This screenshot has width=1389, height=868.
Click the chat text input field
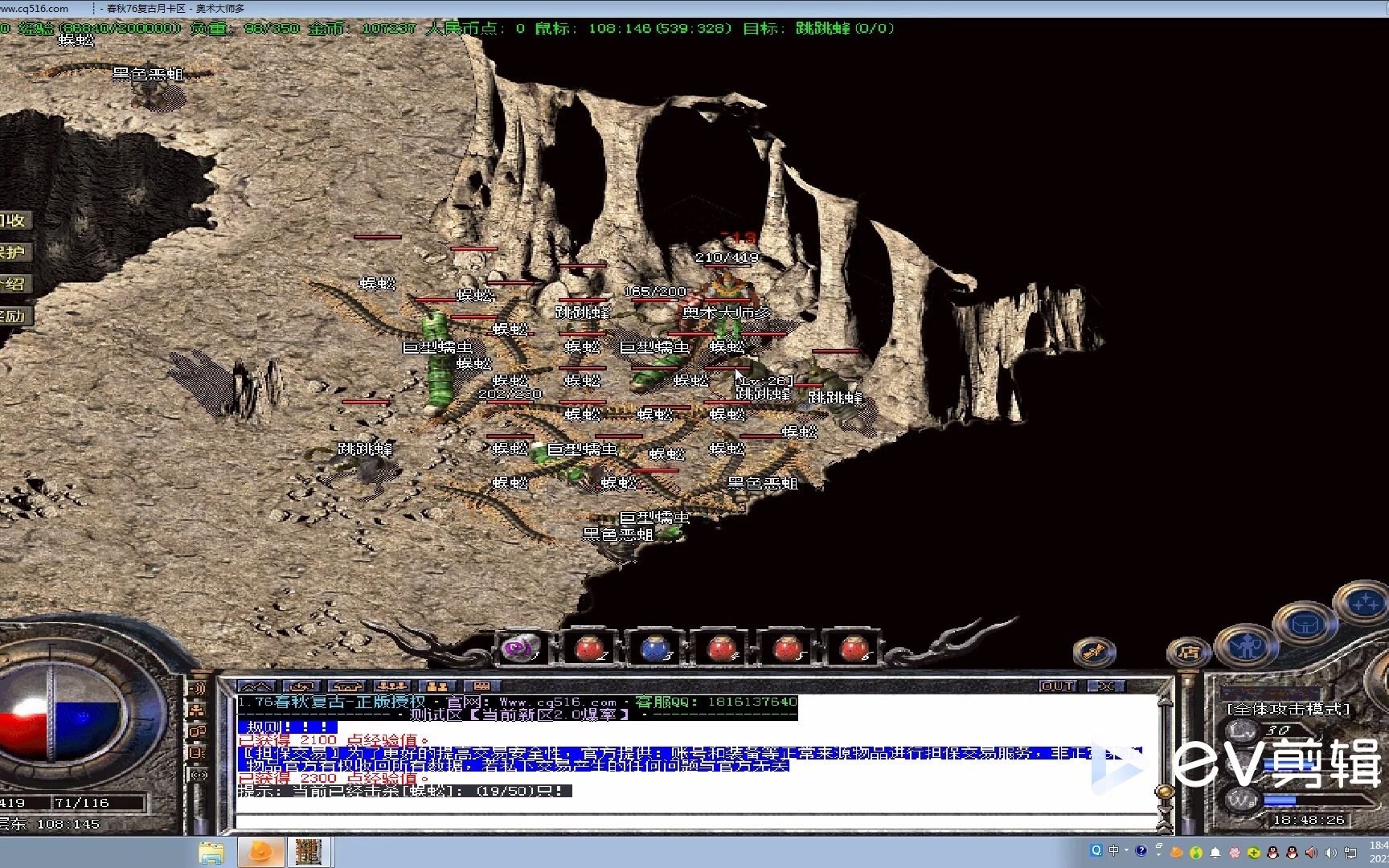pyautogui.click(x=696, y=821)
